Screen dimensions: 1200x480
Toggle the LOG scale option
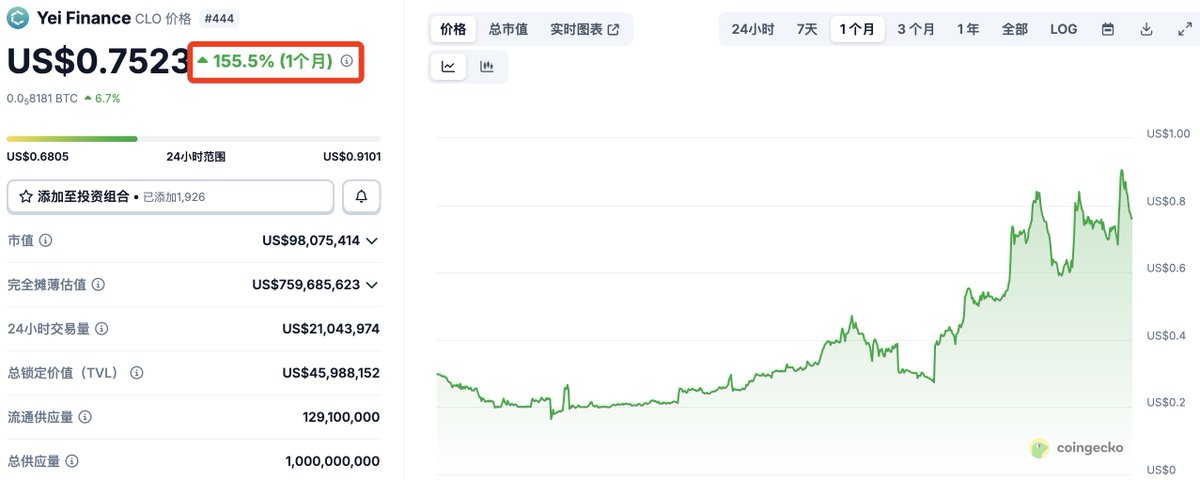click(1063, 29)
